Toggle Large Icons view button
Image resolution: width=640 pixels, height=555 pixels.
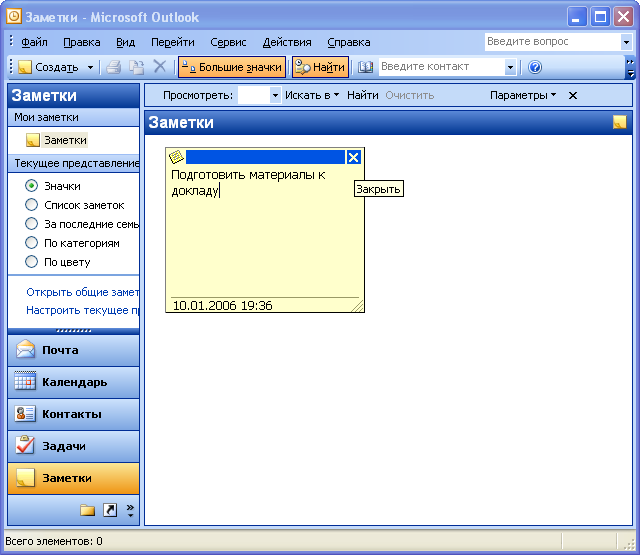pyautogui.click(x=232, y=67)
